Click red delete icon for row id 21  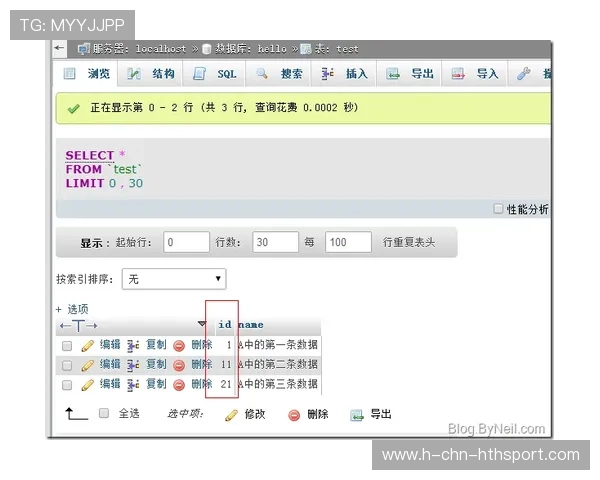179,385
